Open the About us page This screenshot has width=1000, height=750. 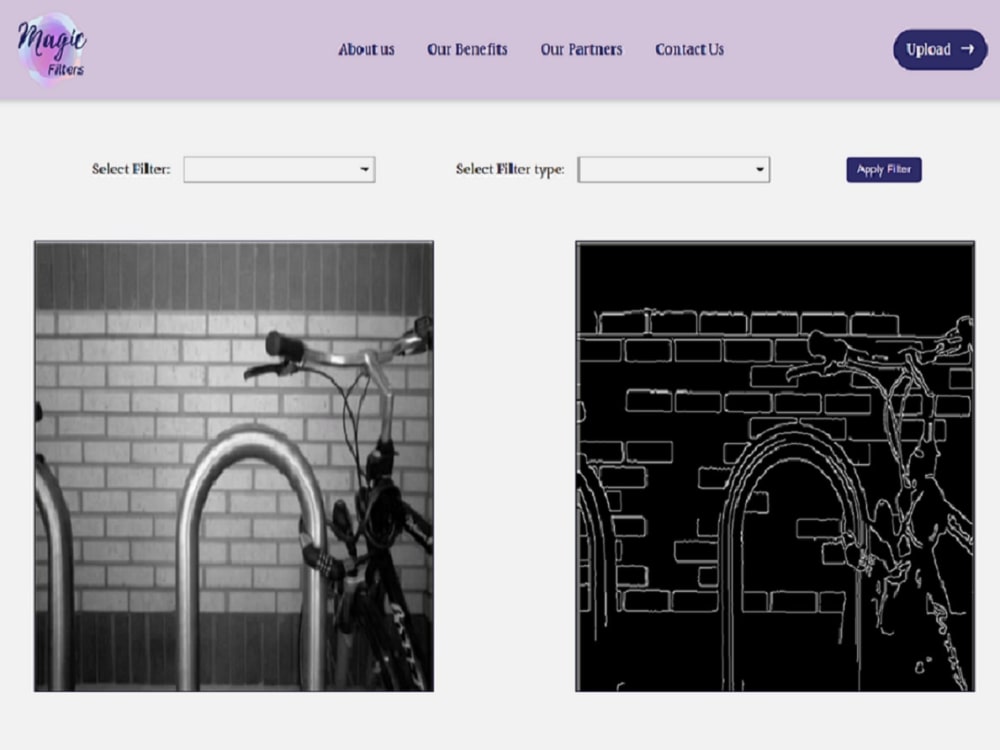click(x=366, y=50)
